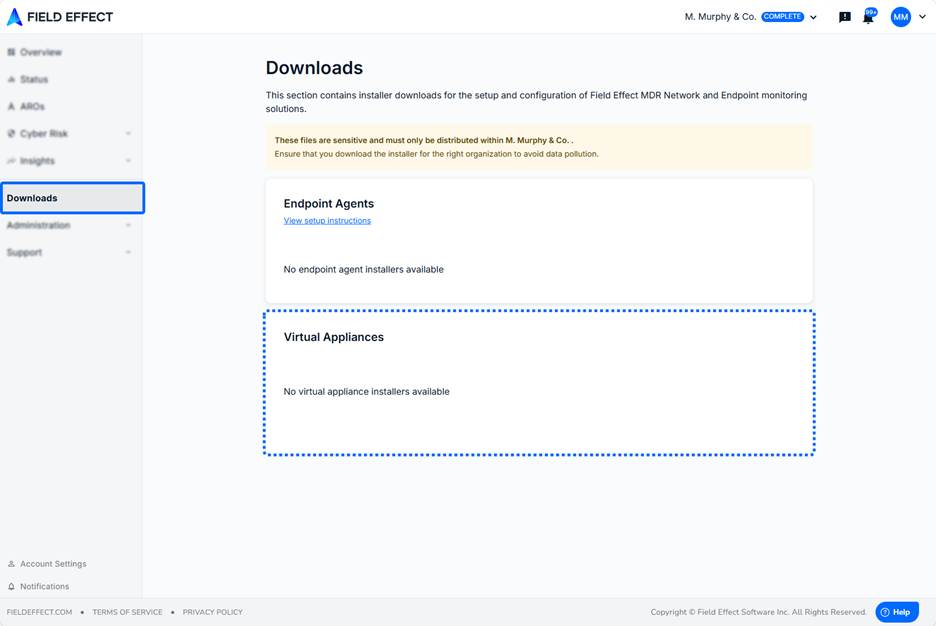Click the Cyber Risk icon
Screen dimensions: 936x626
click(x=11, y=134)
